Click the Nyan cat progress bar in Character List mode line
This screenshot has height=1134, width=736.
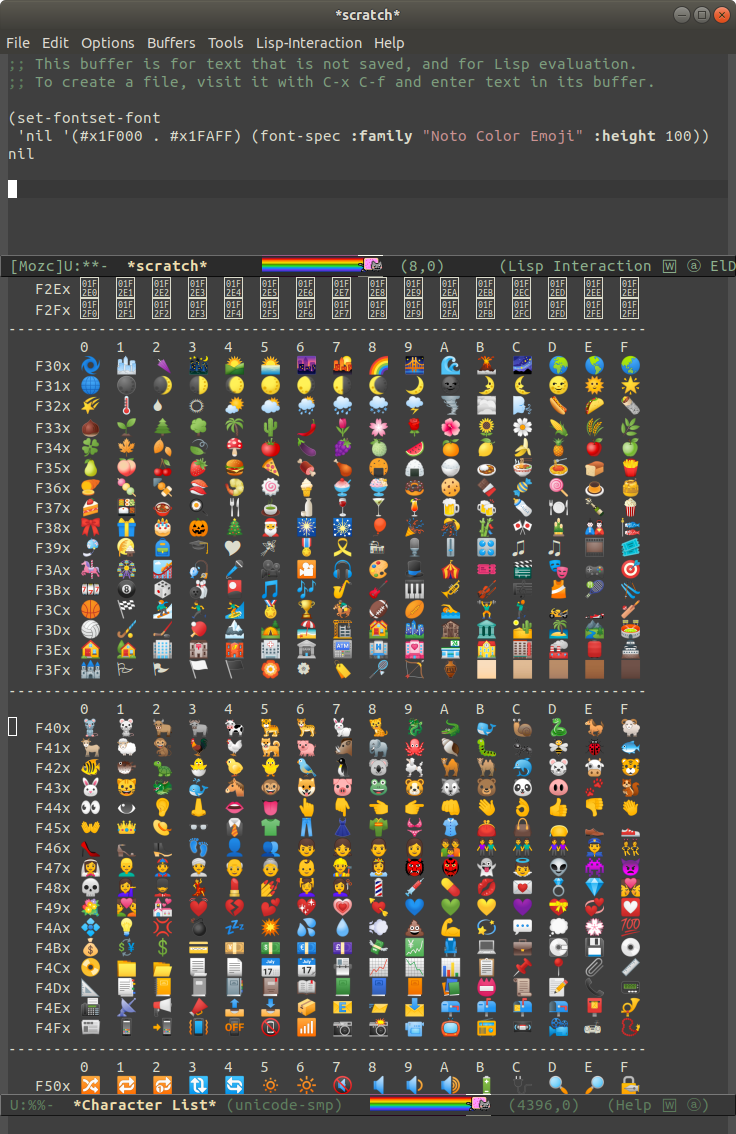[430, 1104]
